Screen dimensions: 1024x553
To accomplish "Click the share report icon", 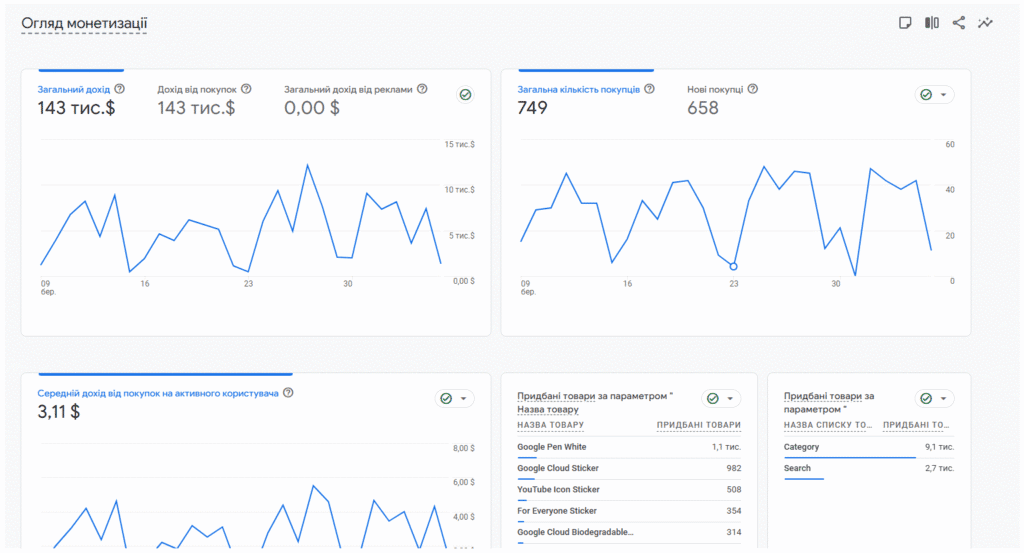I will click(x=959, y=23).
